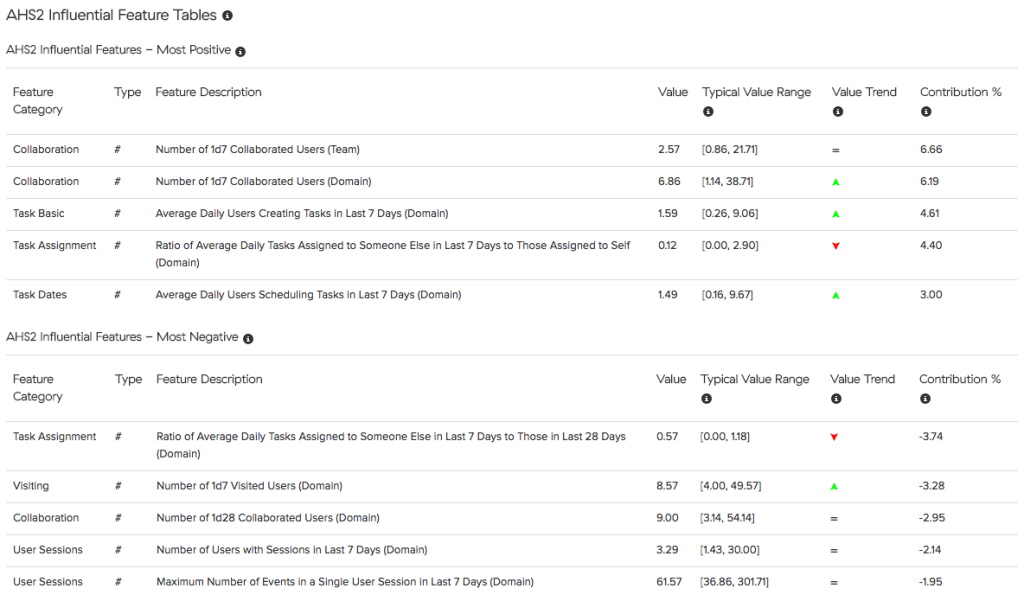The width and height of the screenshot is (1024, 601).
Task: Click Task Basic feature category cell
Action: 39,214
